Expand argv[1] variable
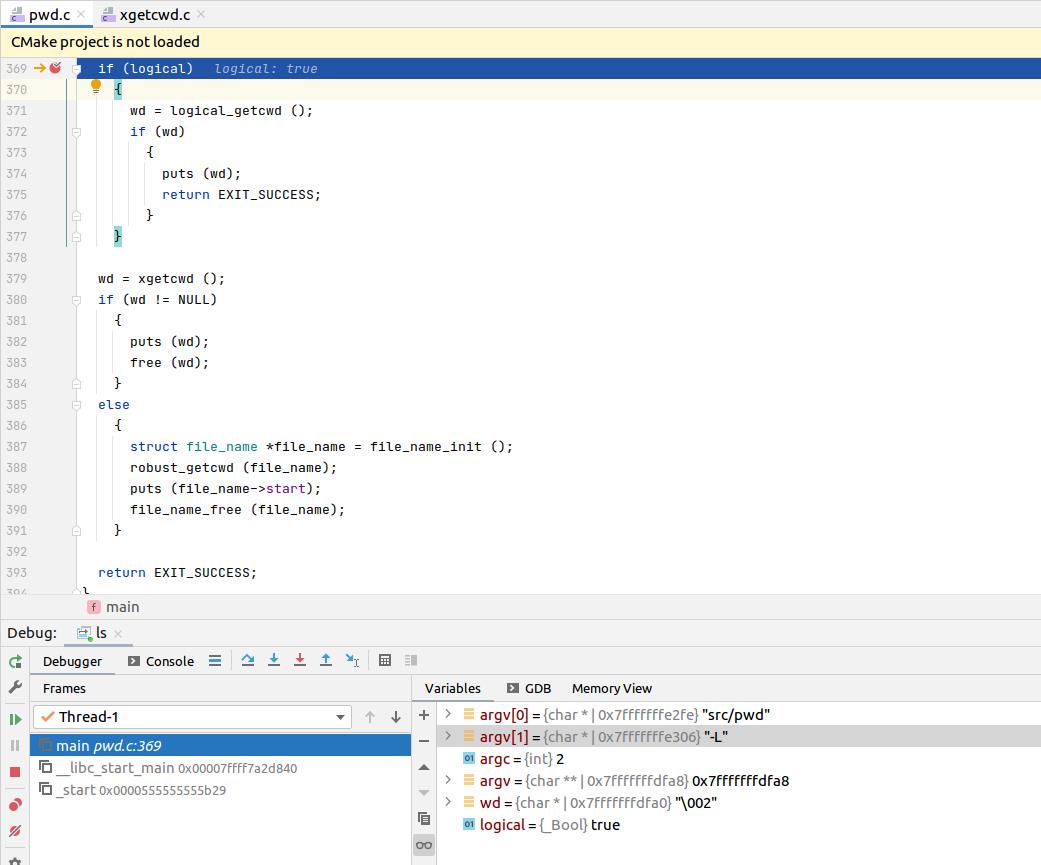1041x865 pixels. click(x=448, y=736)
